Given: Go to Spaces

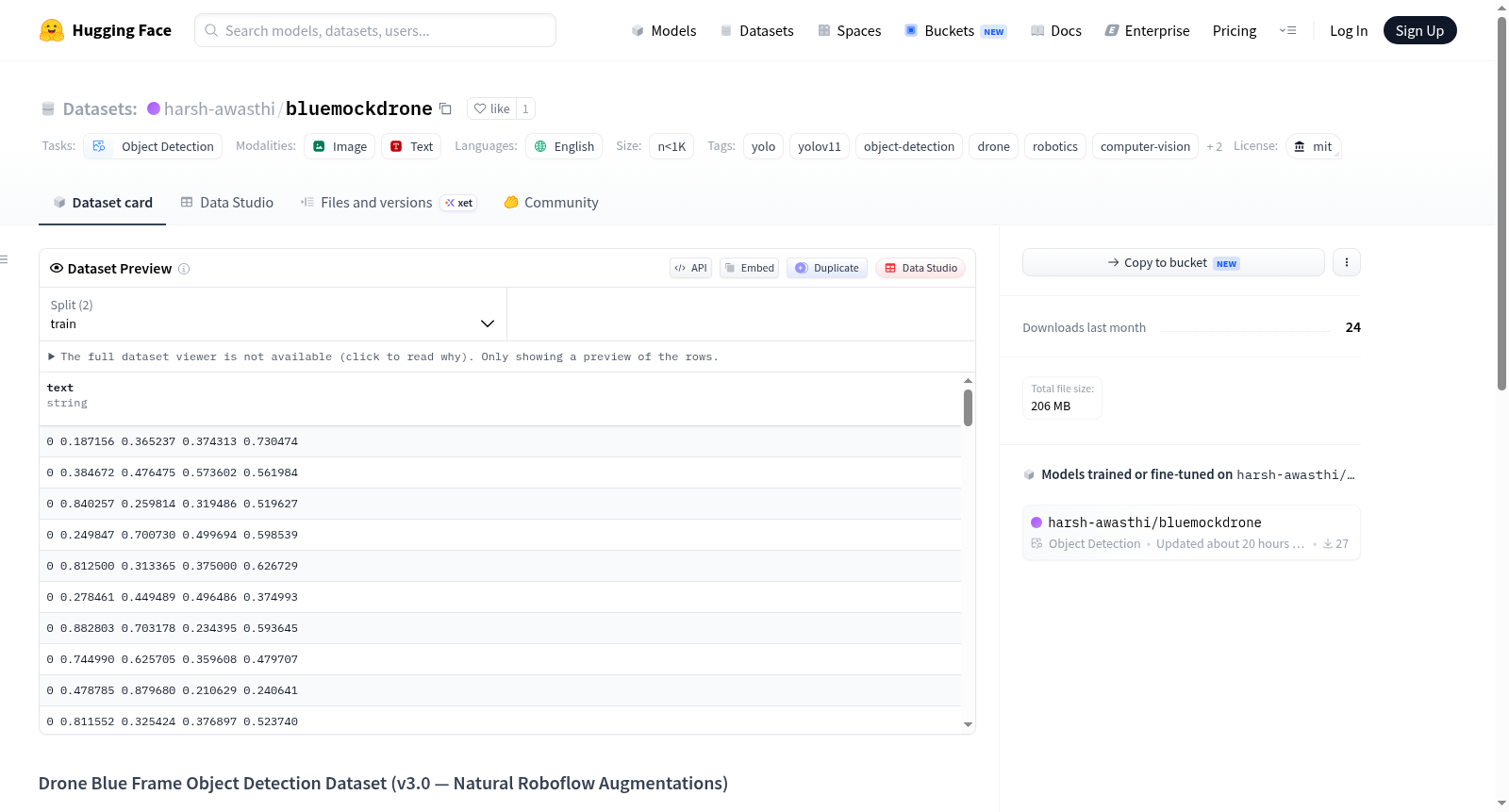Looking at the screenshot, I should tap(849, 30).
